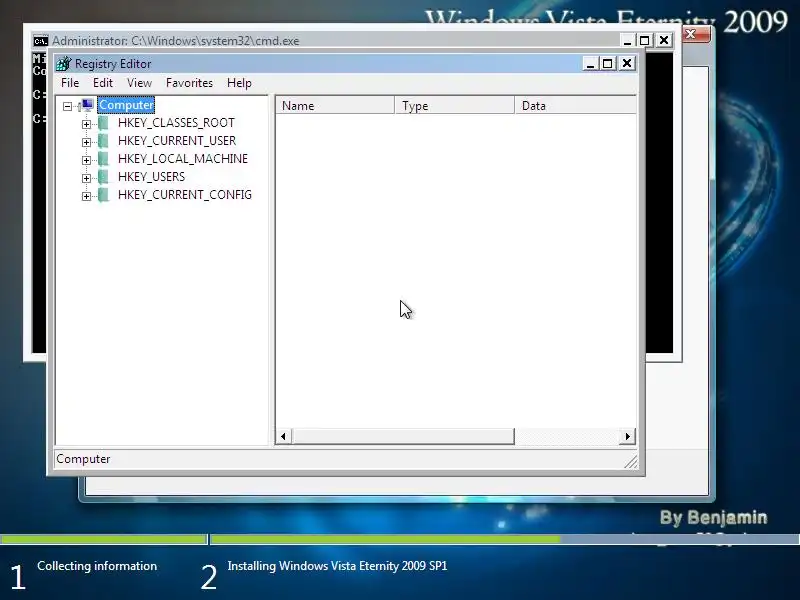Expand the HKEY_LOCAL_MACHINE key
This screenshot has height=600, width=800.
(86, 160)
